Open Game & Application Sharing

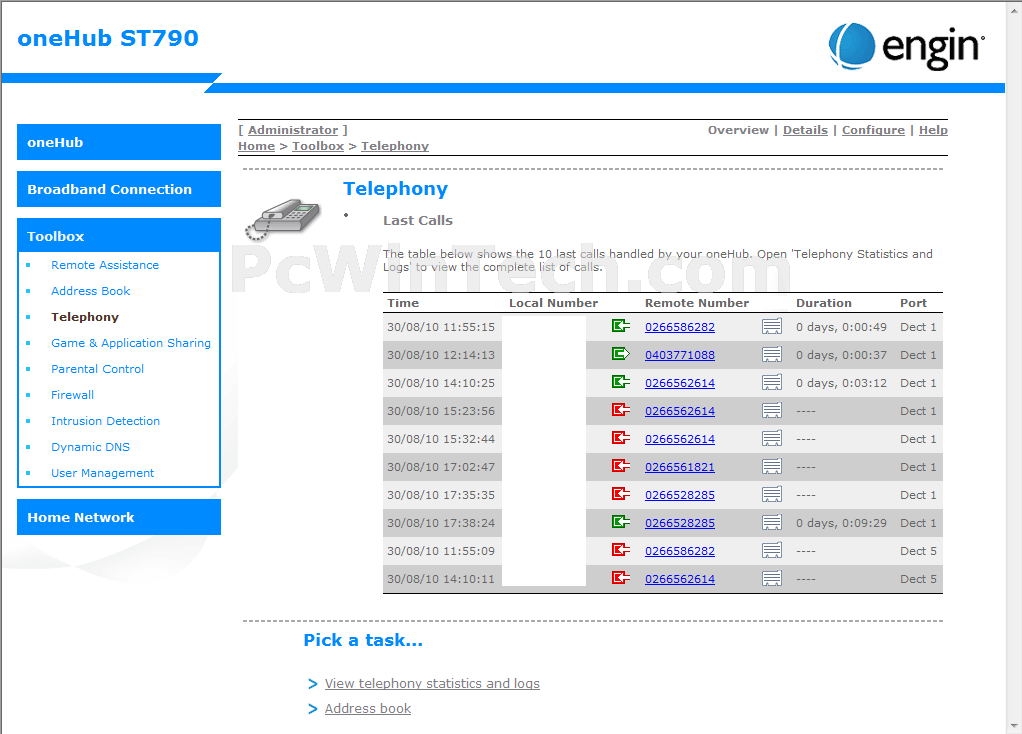click(x=131, y=343)
